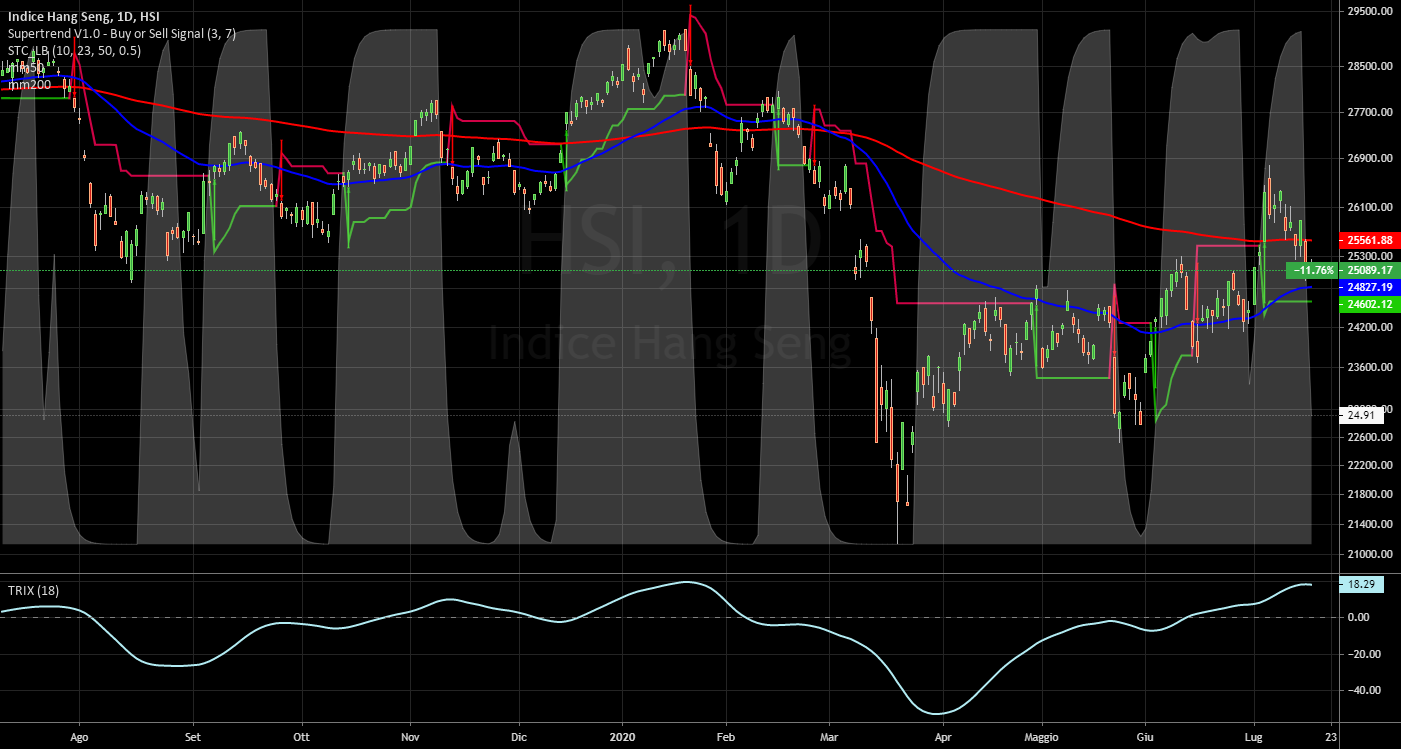Click 0.00 on the TRIX axis
This screenshot has width=1401, height=749.
point(1358,618)
